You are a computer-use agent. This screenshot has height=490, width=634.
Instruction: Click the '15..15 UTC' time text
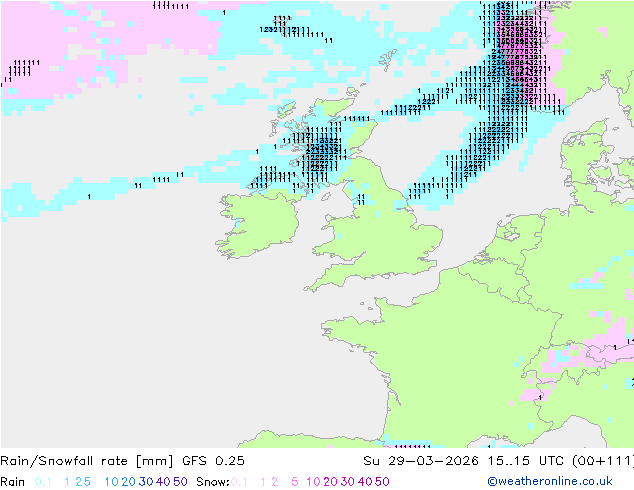coord(526,461)
